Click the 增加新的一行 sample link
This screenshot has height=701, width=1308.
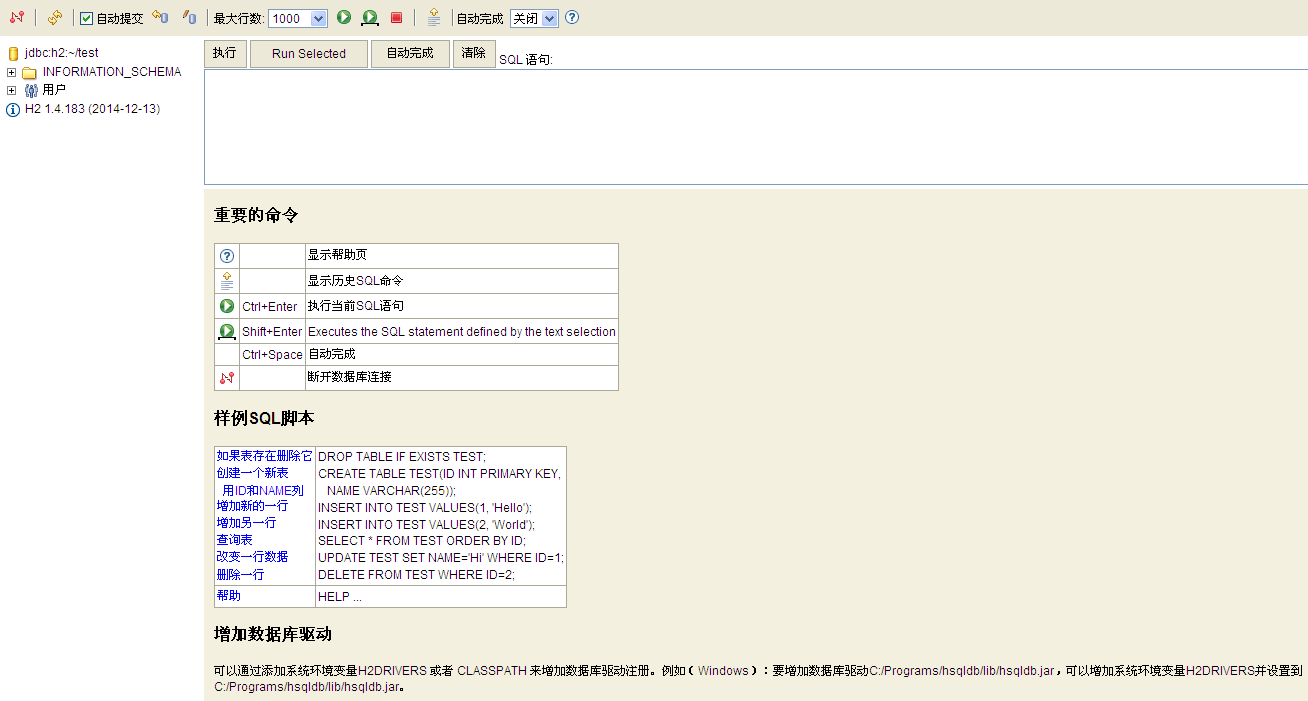(x=253, y=506)
